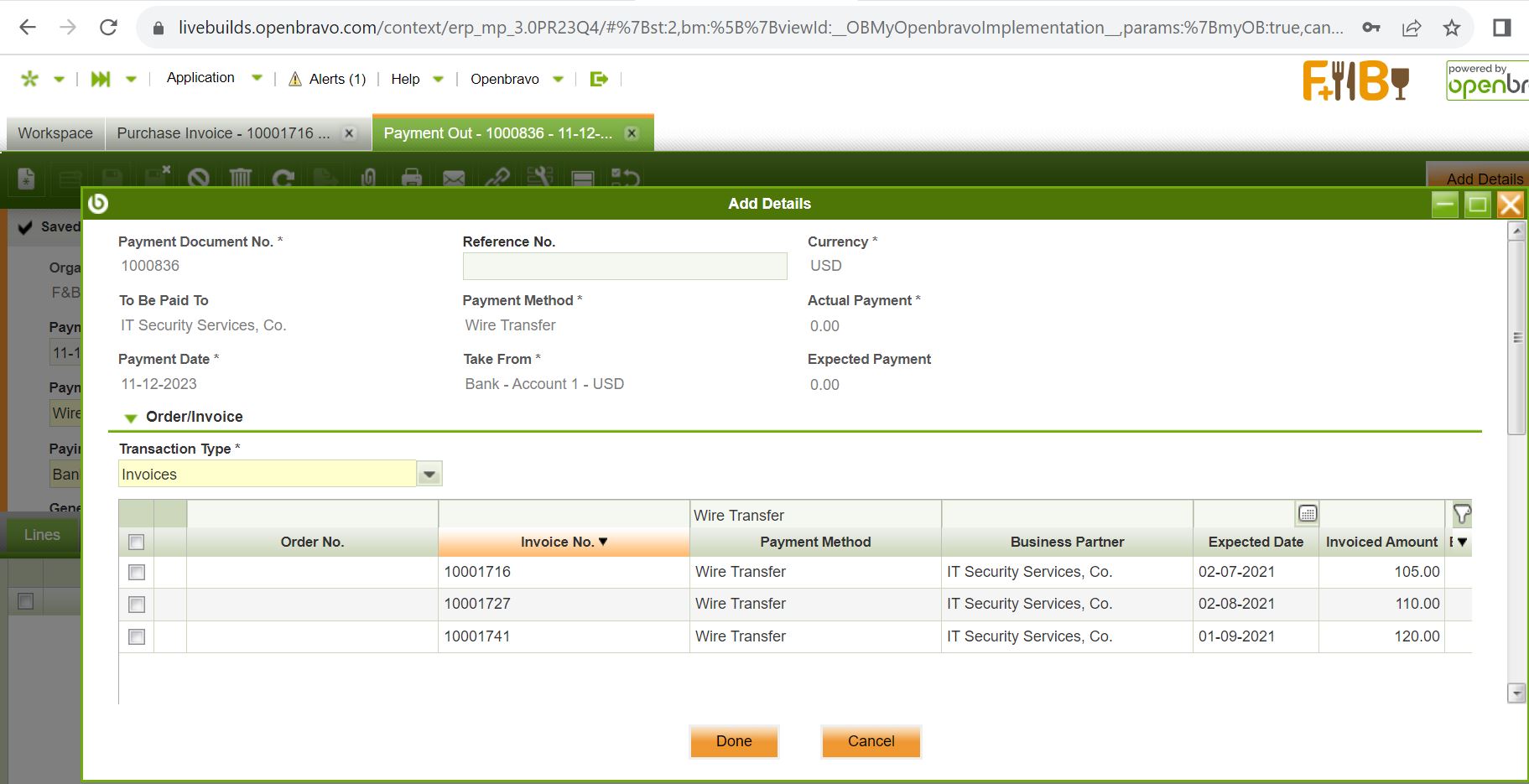Check the box for invoice 10001716

pos(137,573)
